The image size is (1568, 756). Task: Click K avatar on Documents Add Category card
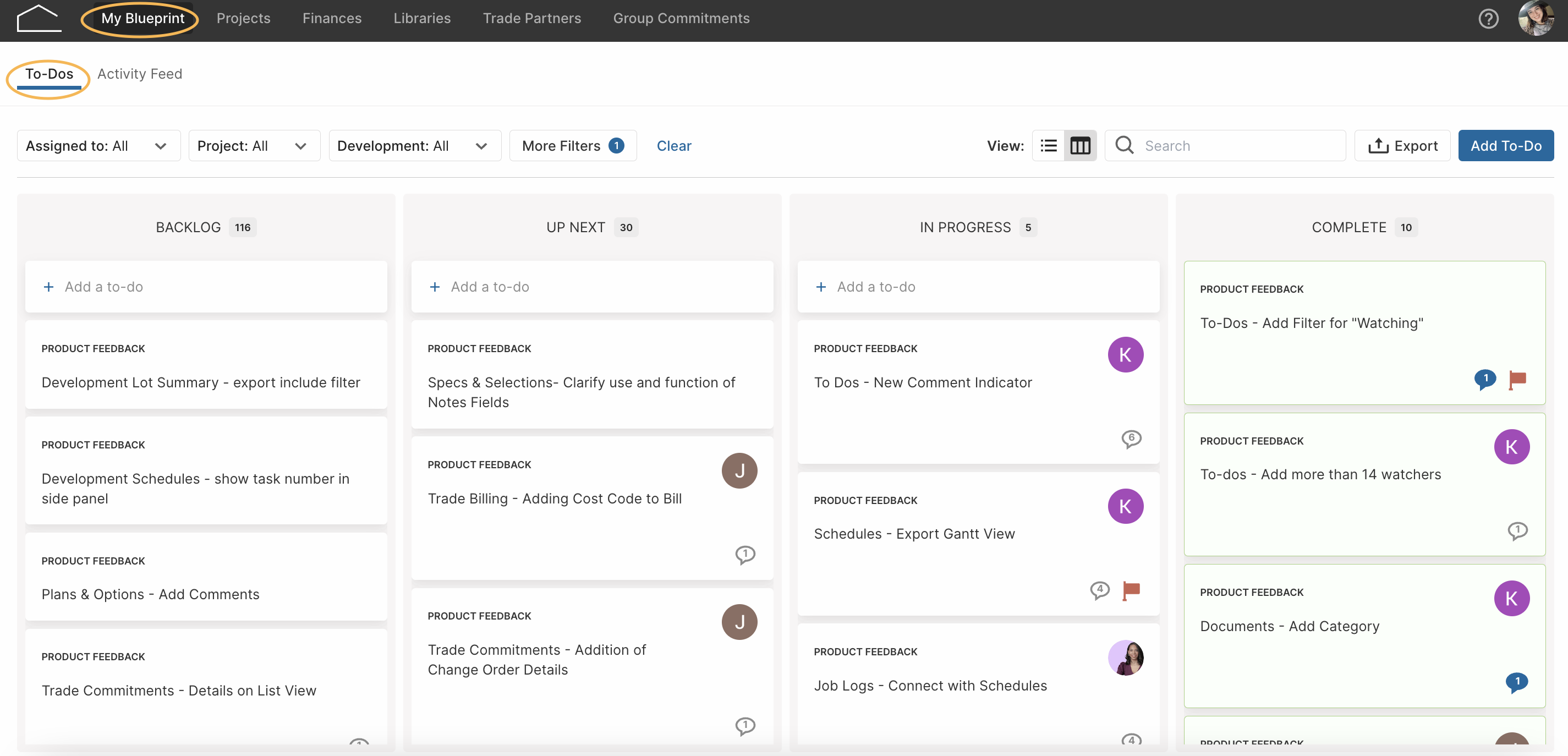pos(1511,598)
